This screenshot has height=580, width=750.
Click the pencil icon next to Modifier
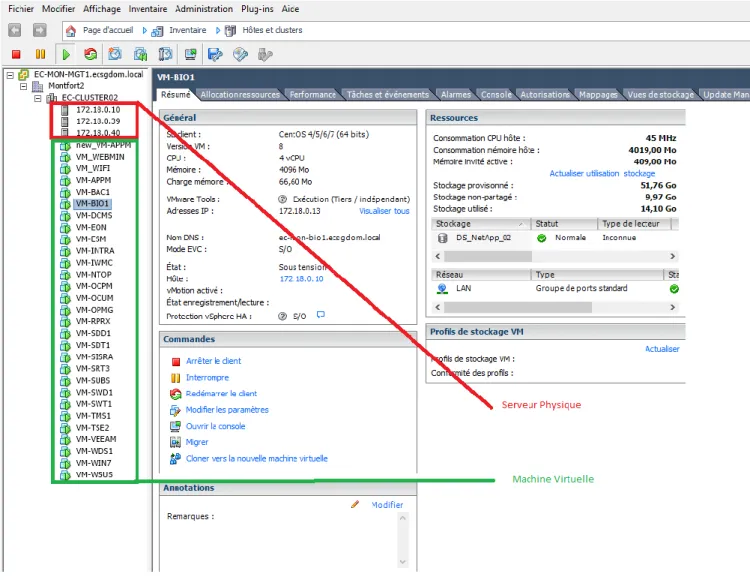pos(355,504)
